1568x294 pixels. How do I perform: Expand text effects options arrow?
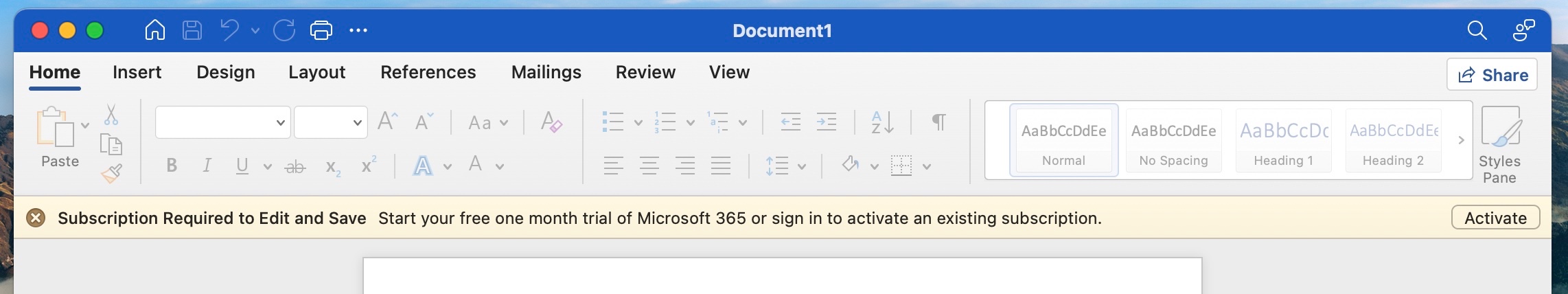point(448,166)
